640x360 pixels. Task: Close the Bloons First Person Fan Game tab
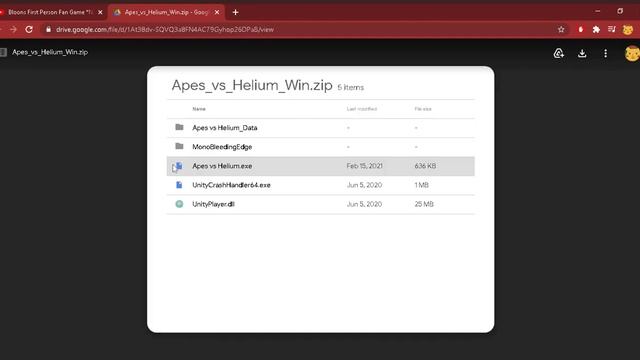tap(100, 12)
